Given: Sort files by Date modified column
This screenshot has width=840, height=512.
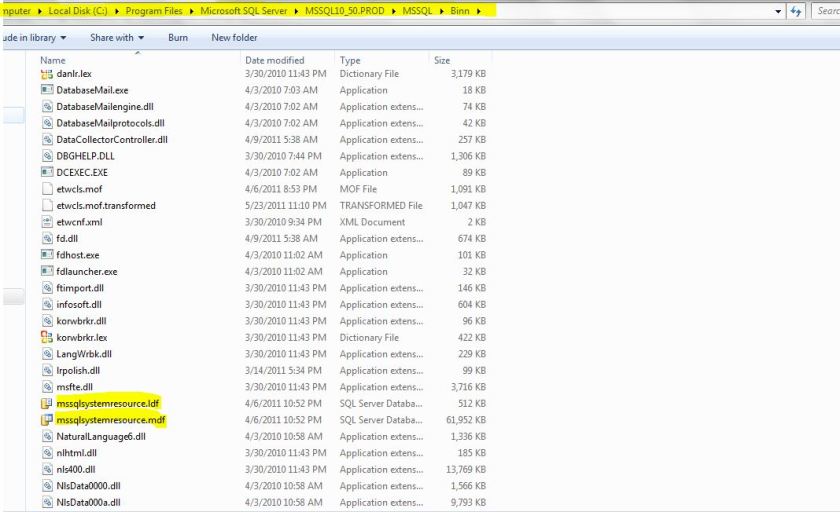Looking at the screenshot, I should point(274,60).
